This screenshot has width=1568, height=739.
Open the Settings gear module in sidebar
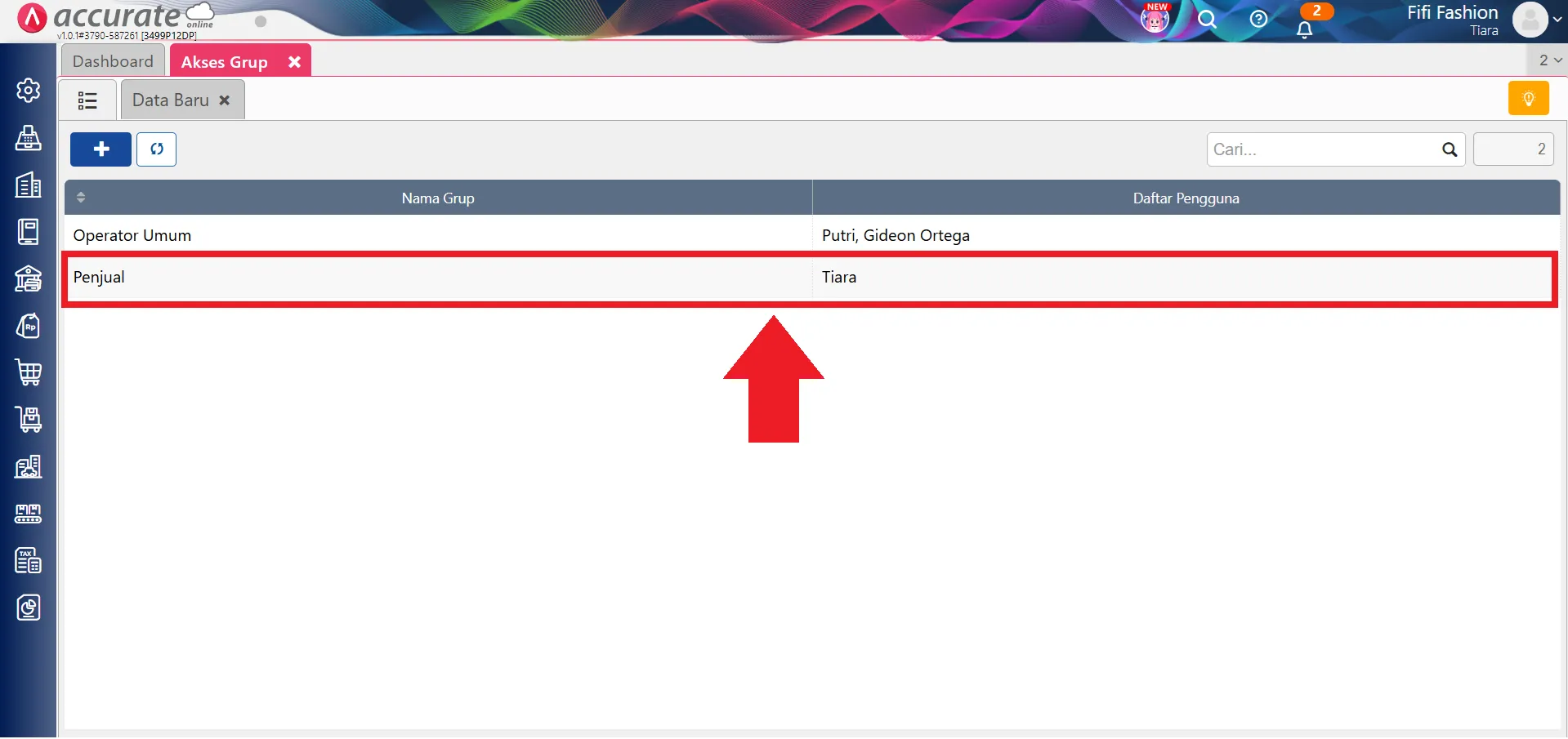pyautogui.click(x=29, y=90)
